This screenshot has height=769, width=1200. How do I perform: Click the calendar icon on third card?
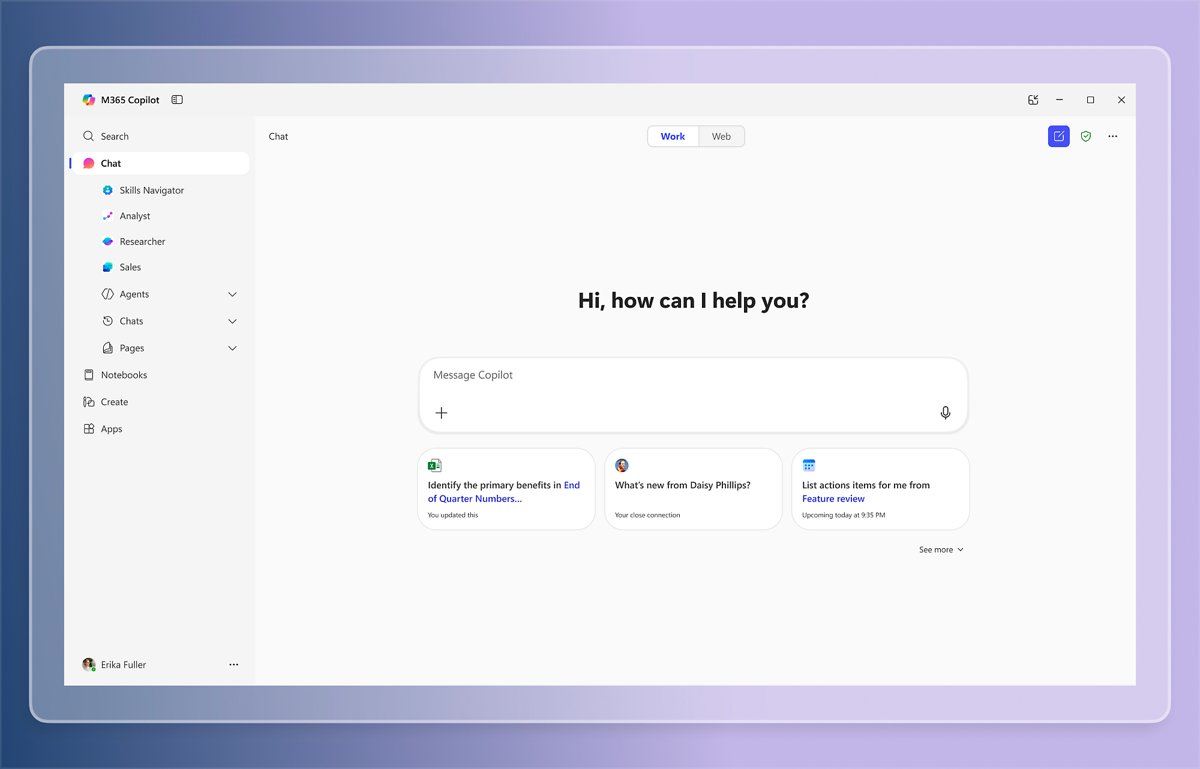(809, 465)
